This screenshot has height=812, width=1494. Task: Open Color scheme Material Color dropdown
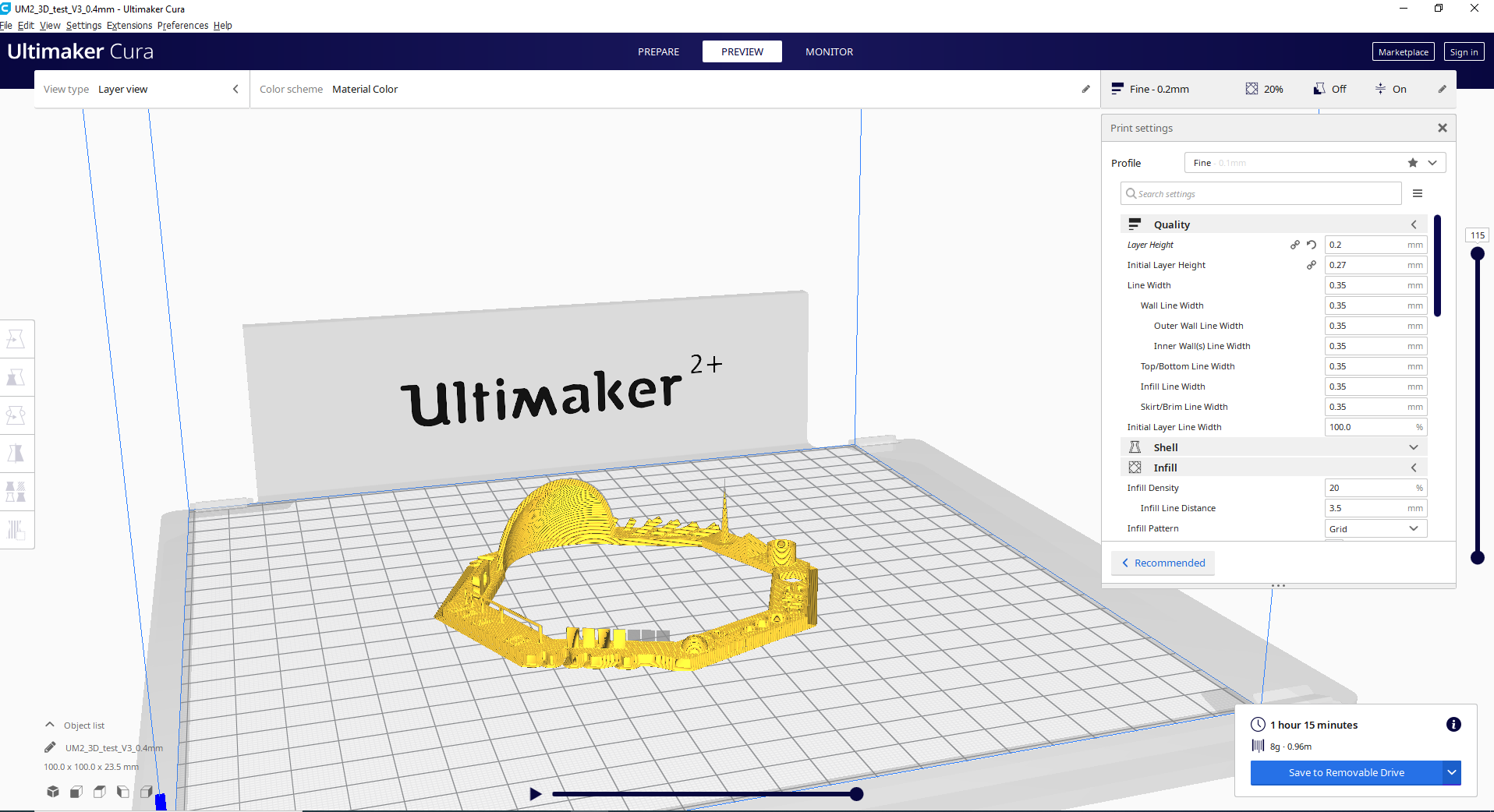tap(674, 89)
